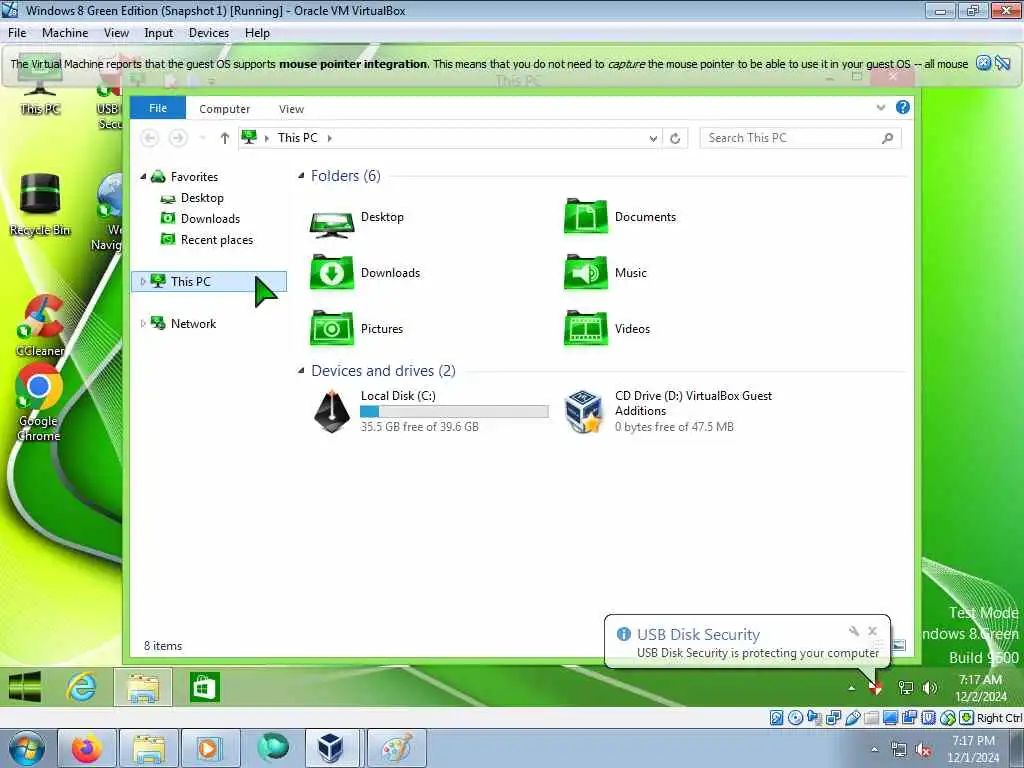This screenshot has height=768, width=1024.
Task: Select the CD Drive (D:) VirtualBox Guest Additions icon
Action: tap(583, 411)
